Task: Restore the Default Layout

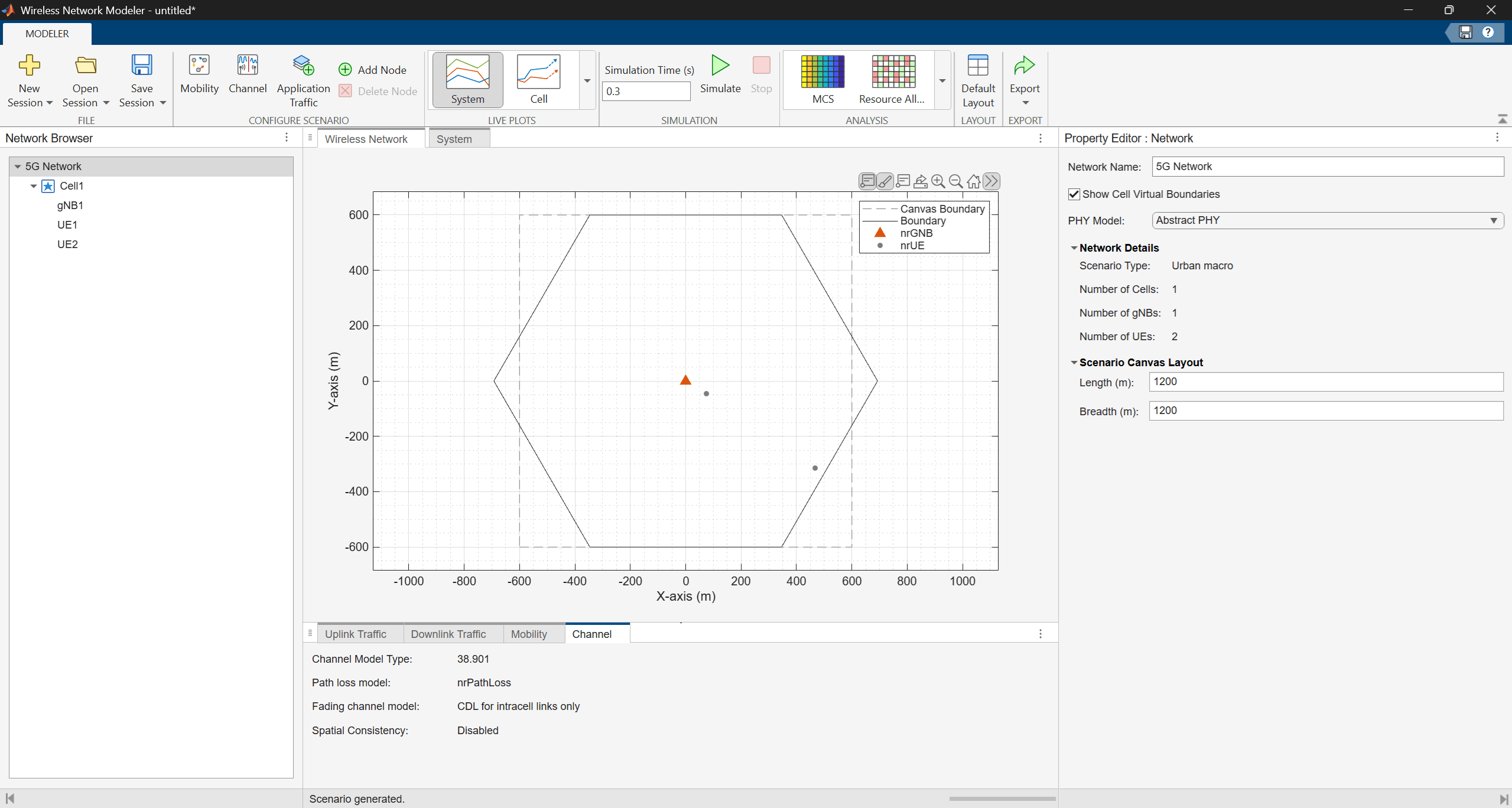Action: [x=978, y=81]
